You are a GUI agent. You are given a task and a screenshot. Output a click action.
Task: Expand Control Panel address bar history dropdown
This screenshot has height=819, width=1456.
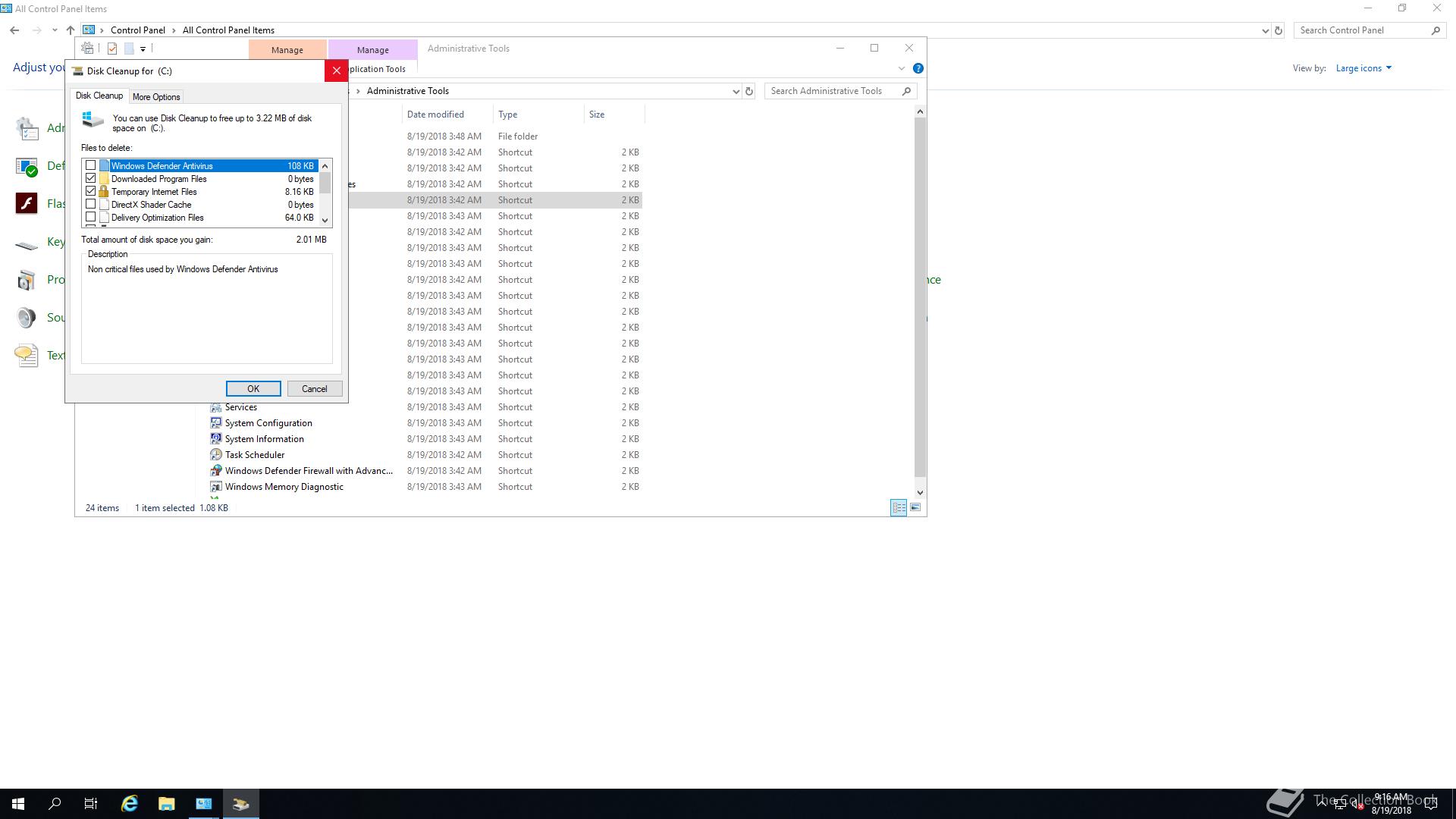pyautogui.click(x=1265, y=31)
